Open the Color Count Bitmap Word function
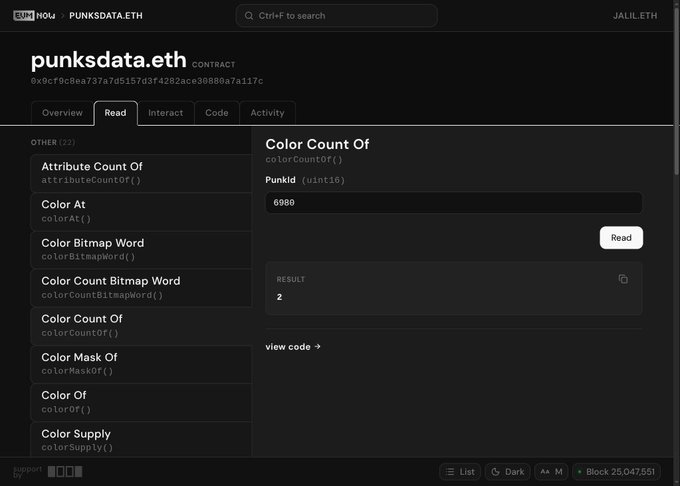 [141, 287]
